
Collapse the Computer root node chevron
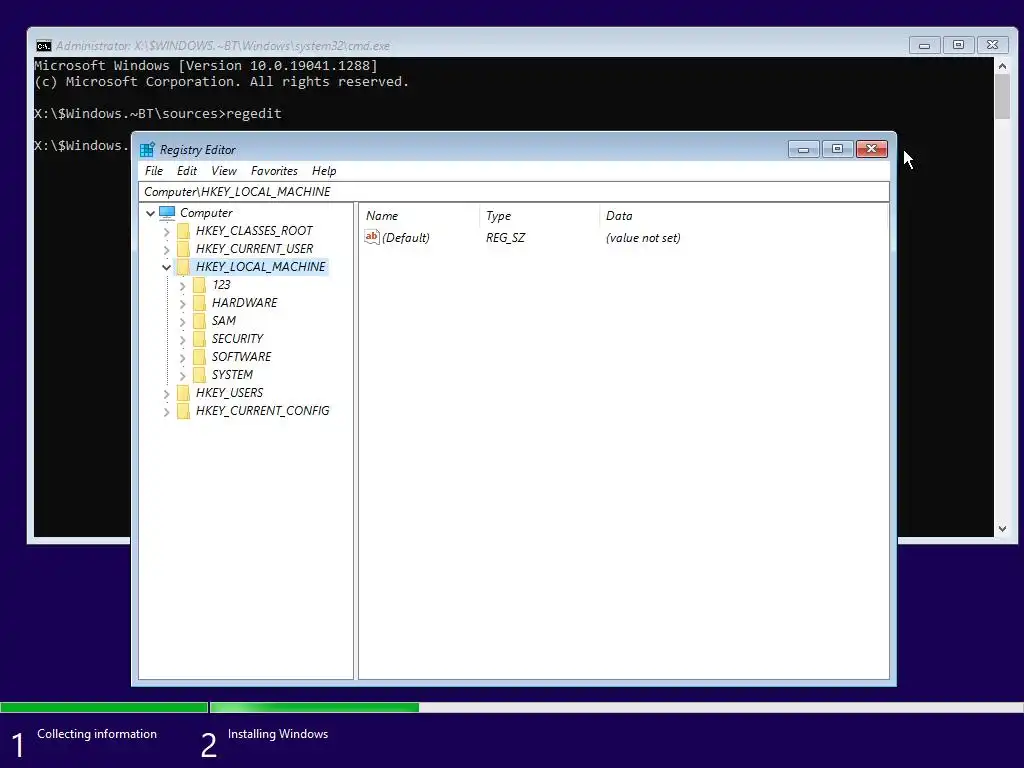pyautogui.click(x=150, y=213)
